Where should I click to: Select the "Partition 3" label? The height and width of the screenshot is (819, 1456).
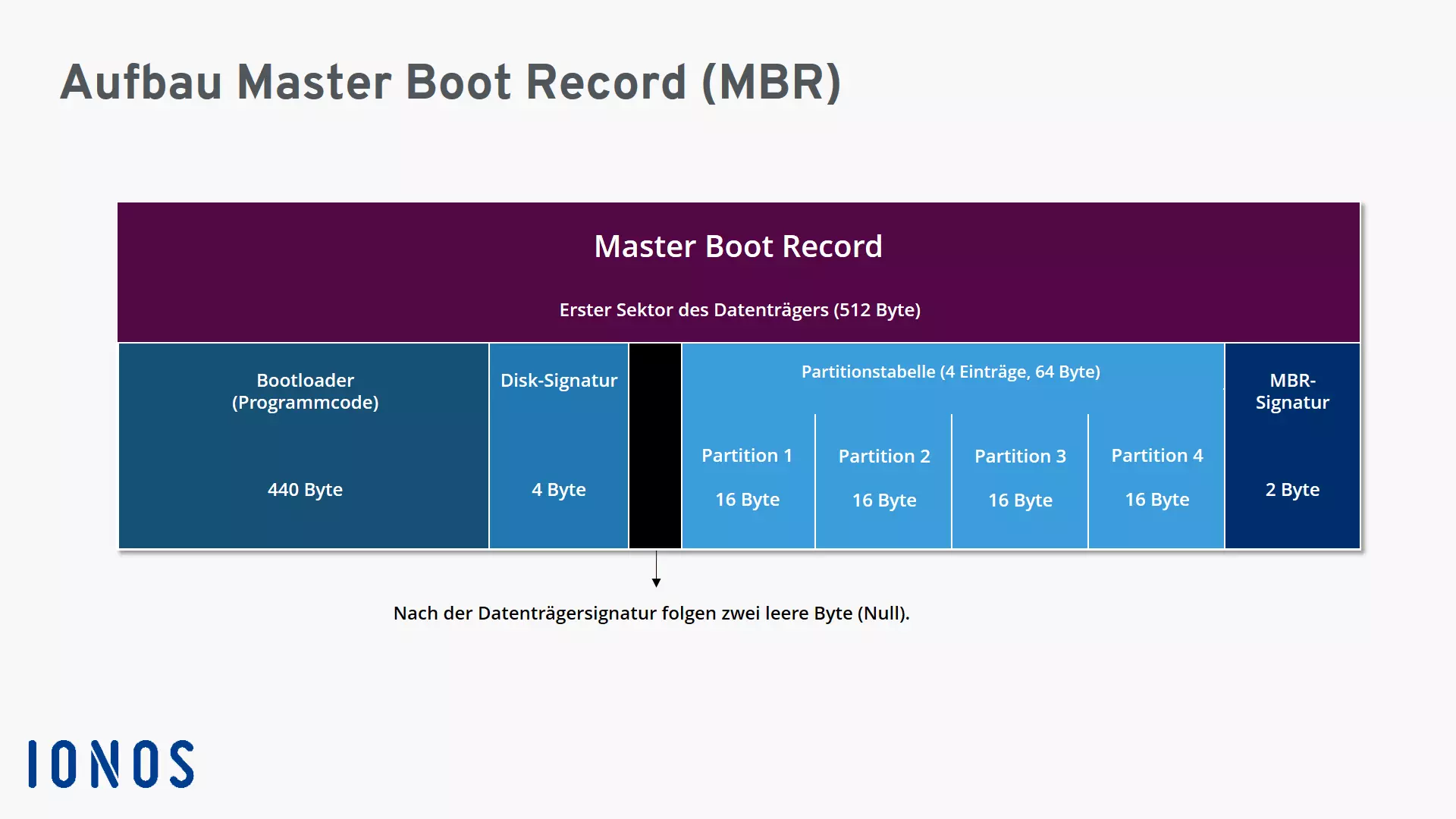(x=1020, y=456)
